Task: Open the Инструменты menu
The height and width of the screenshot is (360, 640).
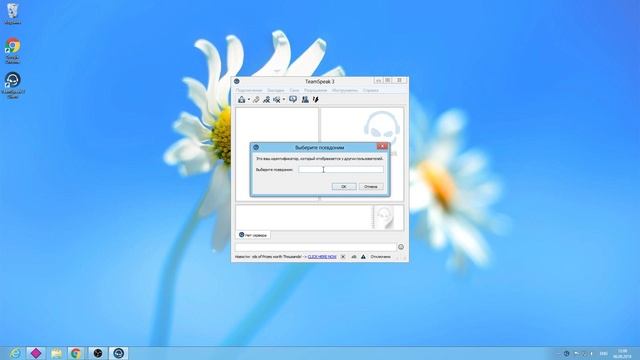Action: click(345, 90)
